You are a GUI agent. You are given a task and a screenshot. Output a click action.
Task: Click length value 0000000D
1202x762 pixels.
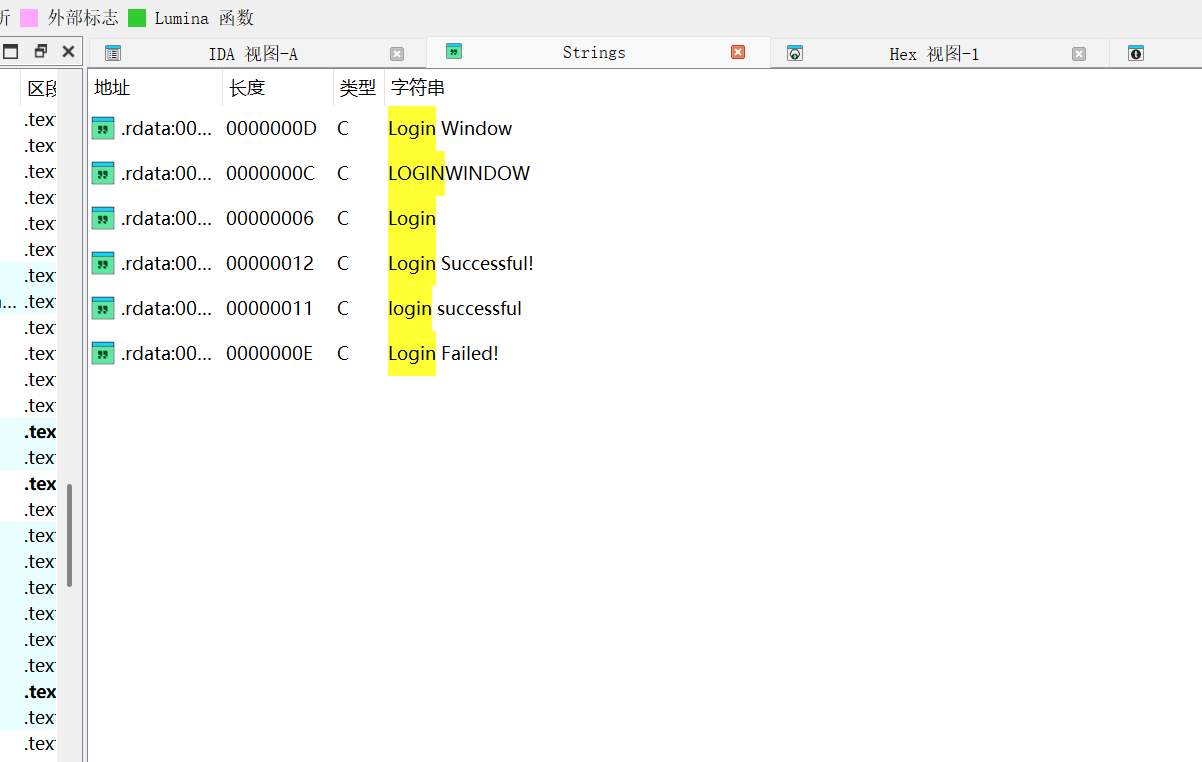tap(271, 128)
